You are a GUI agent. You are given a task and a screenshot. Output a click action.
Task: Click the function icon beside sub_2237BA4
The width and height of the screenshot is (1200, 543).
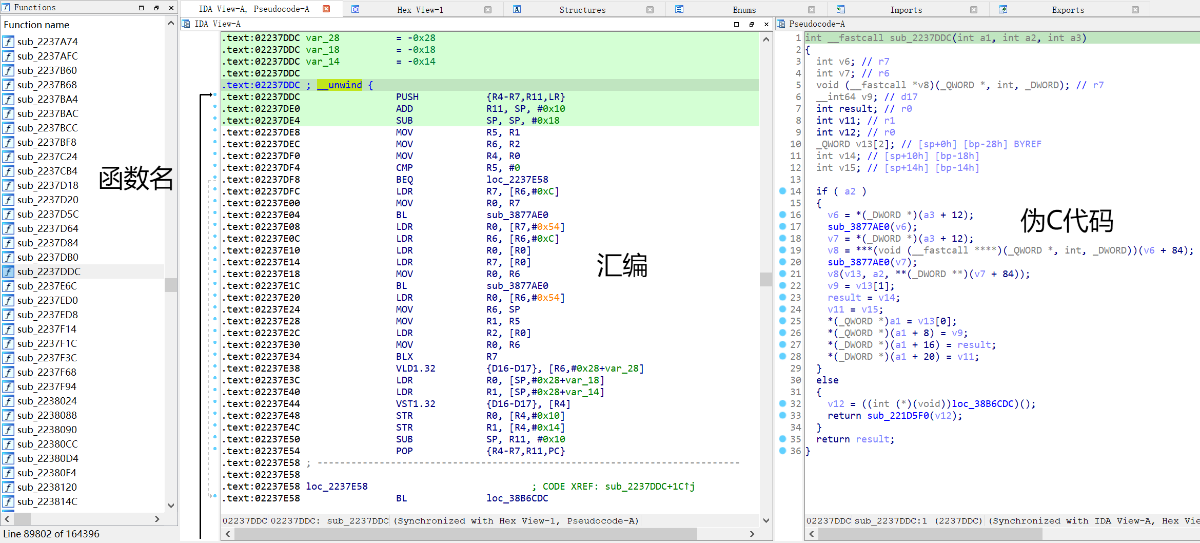click(9, 99)
